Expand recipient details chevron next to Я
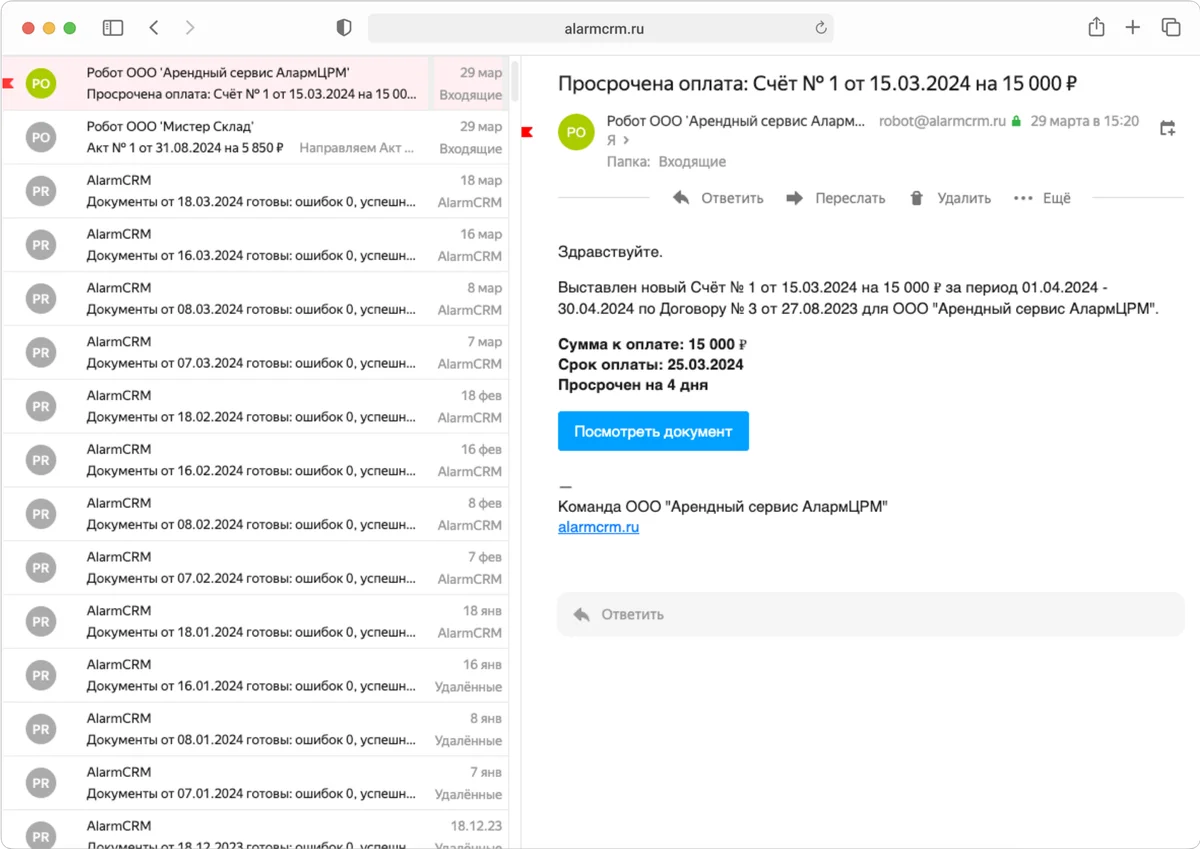Viewport: 1200px width, 849px height. point(627,141)
